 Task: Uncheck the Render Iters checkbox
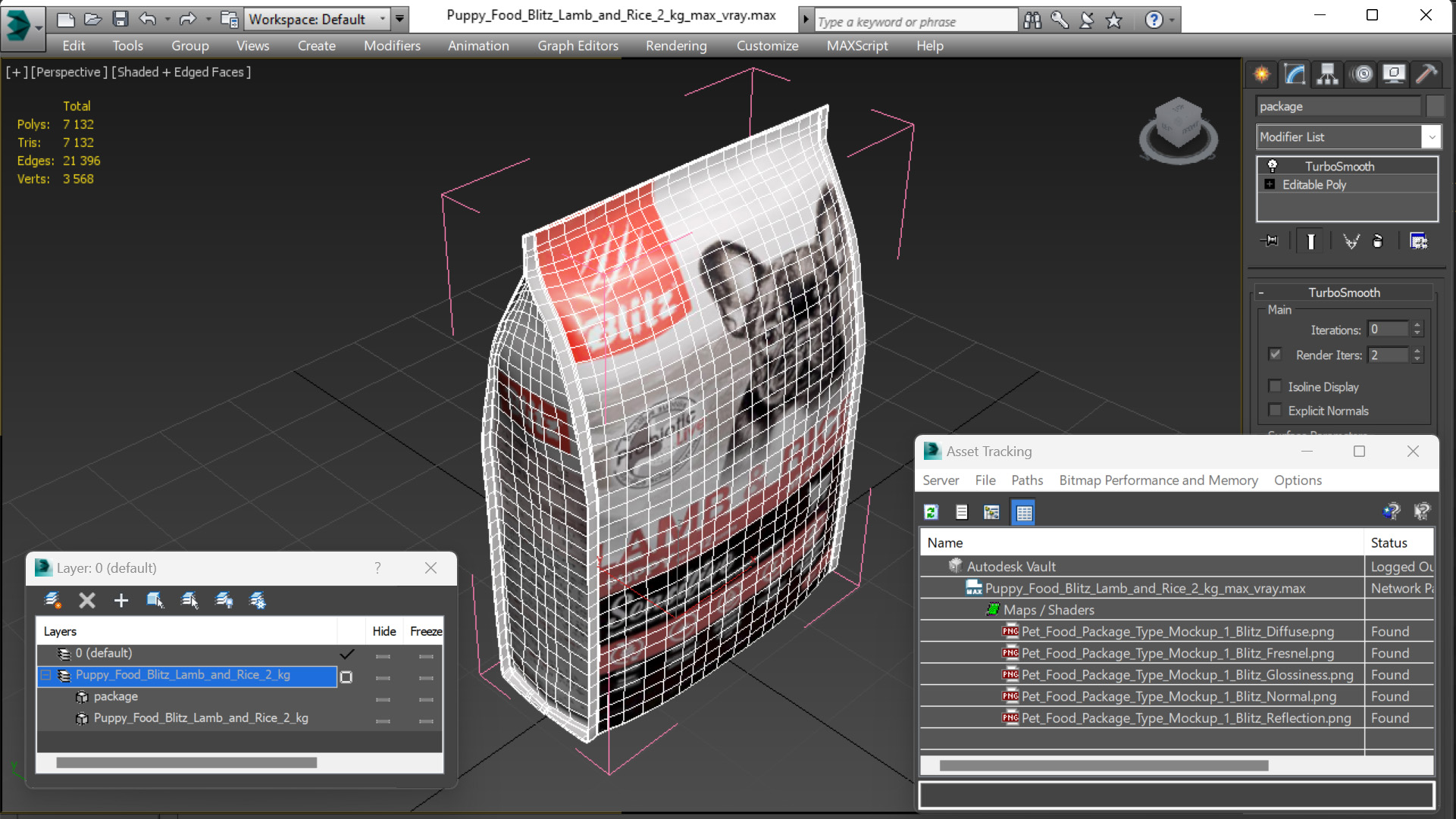[1276, 355]
